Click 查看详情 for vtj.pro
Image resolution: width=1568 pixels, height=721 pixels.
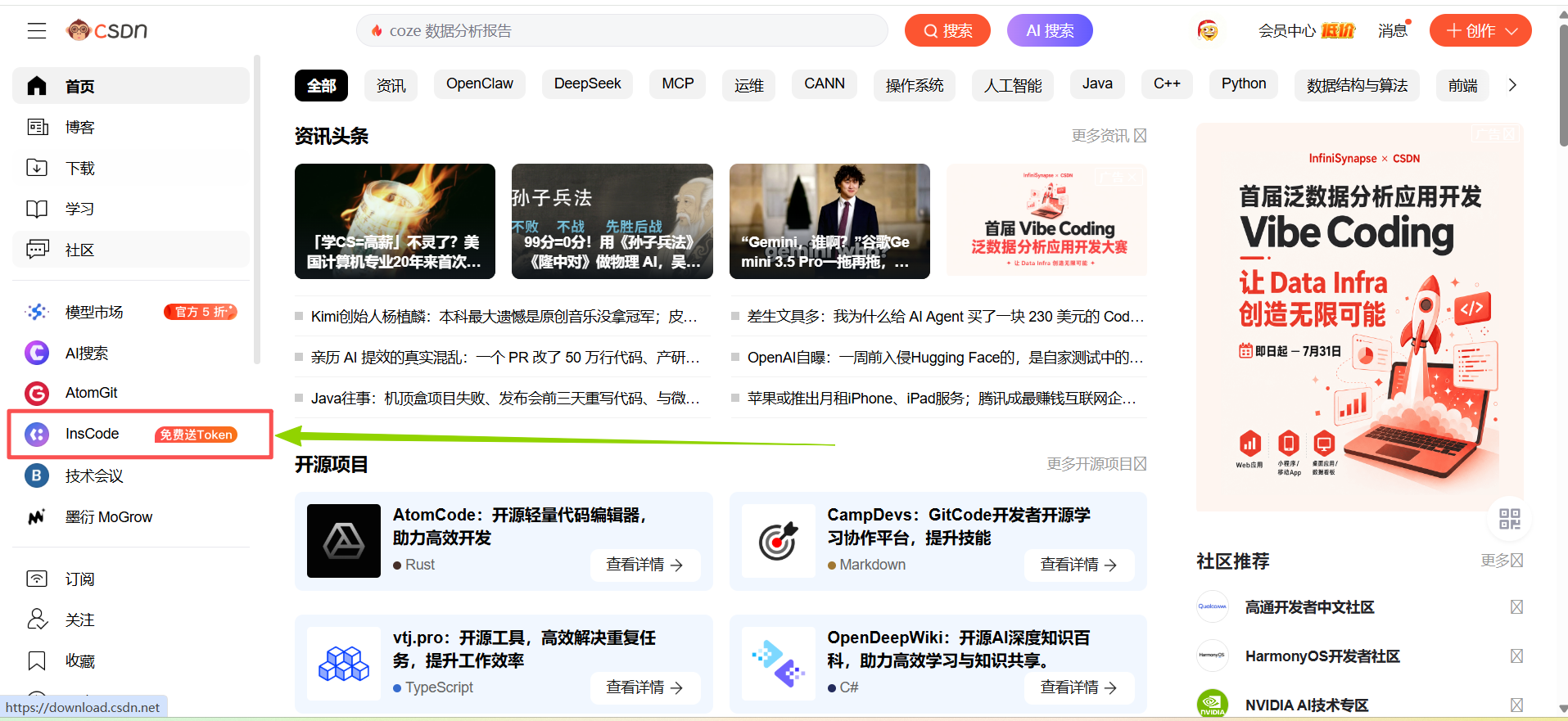coord(645,687)
